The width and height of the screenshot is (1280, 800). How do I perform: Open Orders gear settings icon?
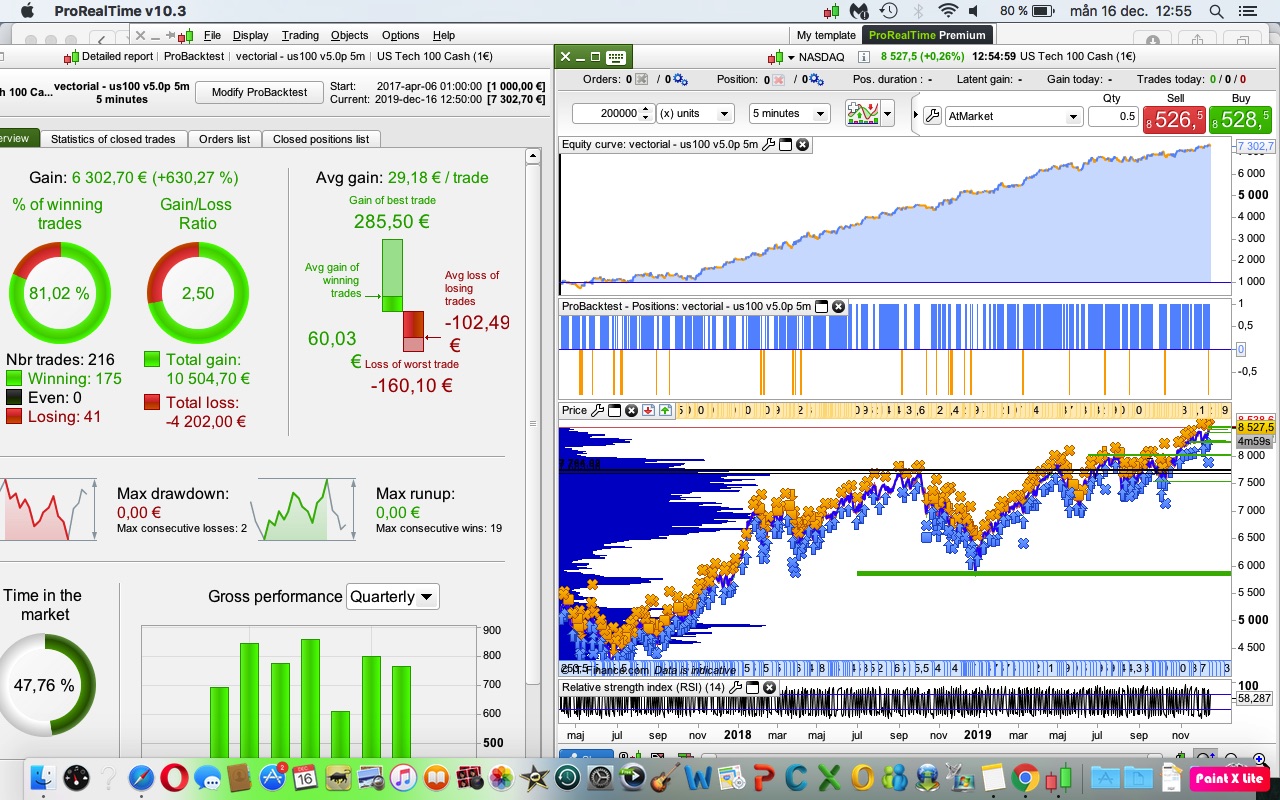tap(680, 79)
